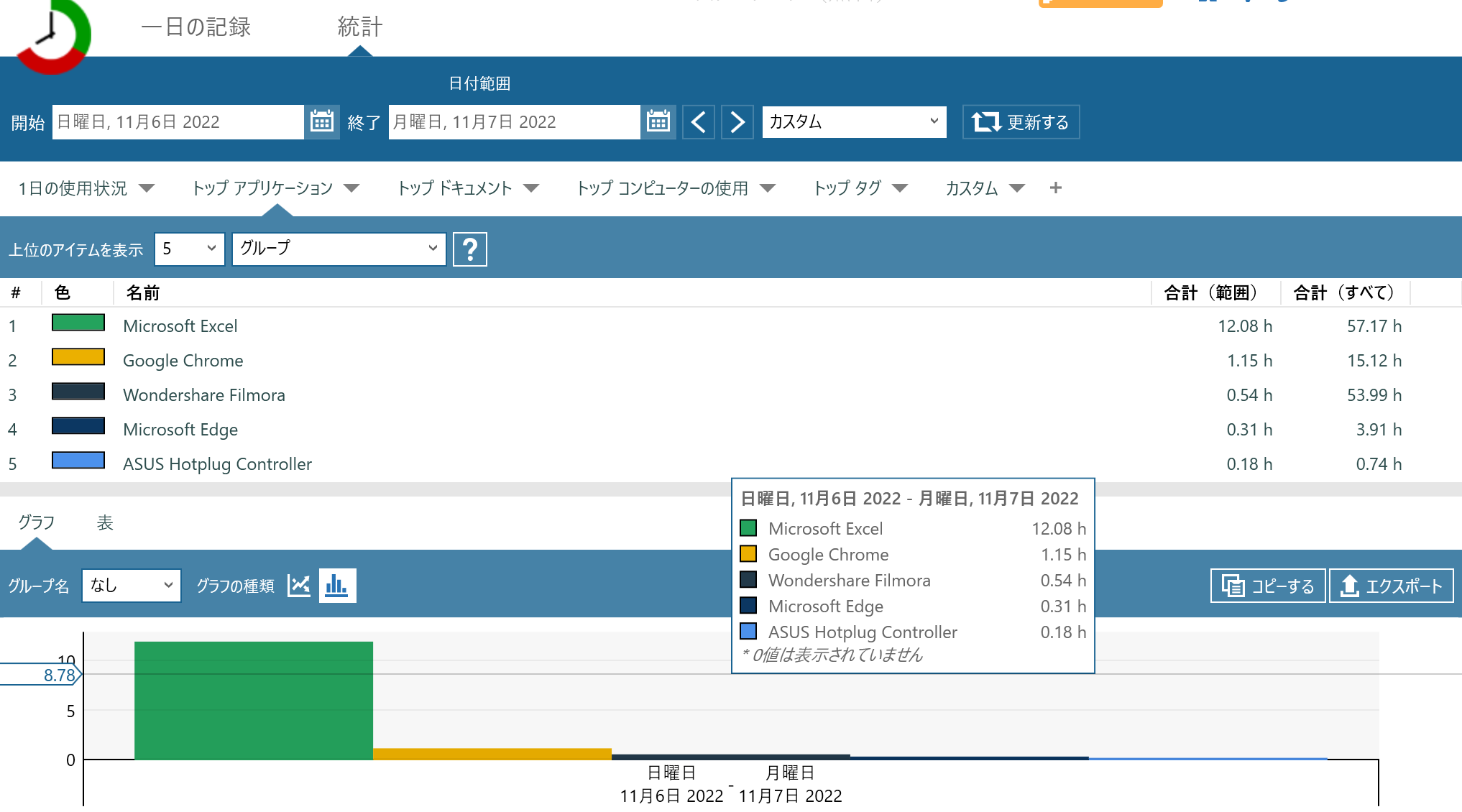Click the Microsoft Excel green color swatch

78,323
